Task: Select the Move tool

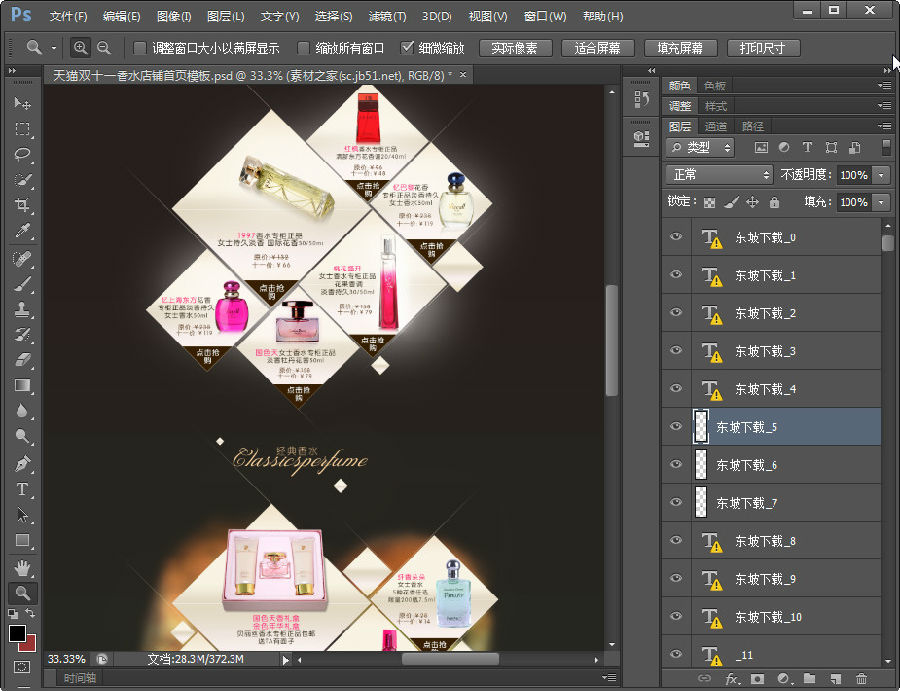Action: coord(22,104)
